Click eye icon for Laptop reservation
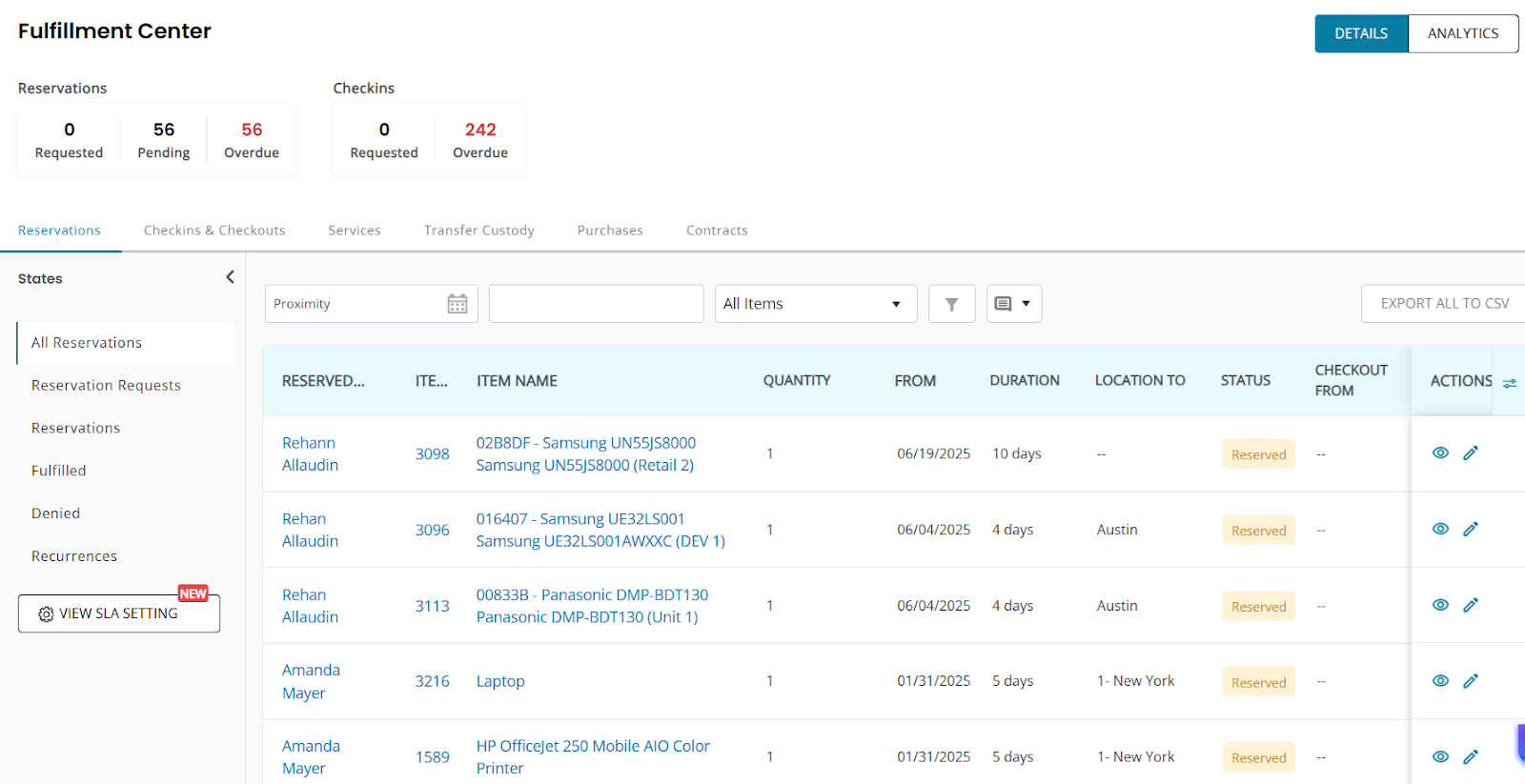Image resolution: width=1525 pixels, height=784 pixels. pyautogui.click(x=1440, y=681)
